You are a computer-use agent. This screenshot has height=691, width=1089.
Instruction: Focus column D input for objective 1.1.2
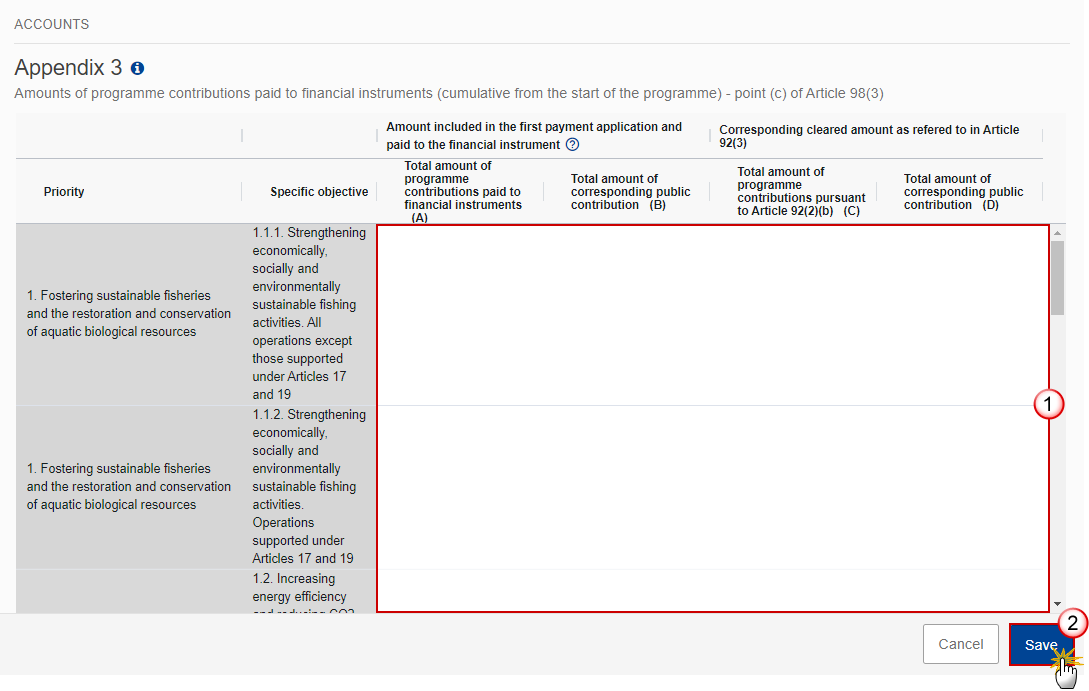961,487
